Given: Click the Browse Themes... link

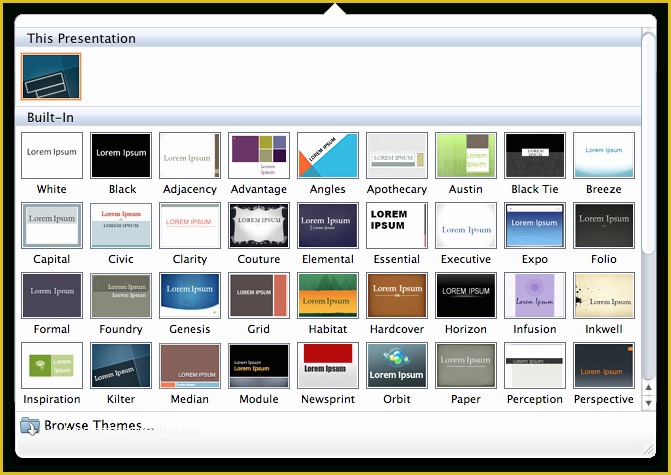Looking at the screenshot, I should [x=99, y=425].
